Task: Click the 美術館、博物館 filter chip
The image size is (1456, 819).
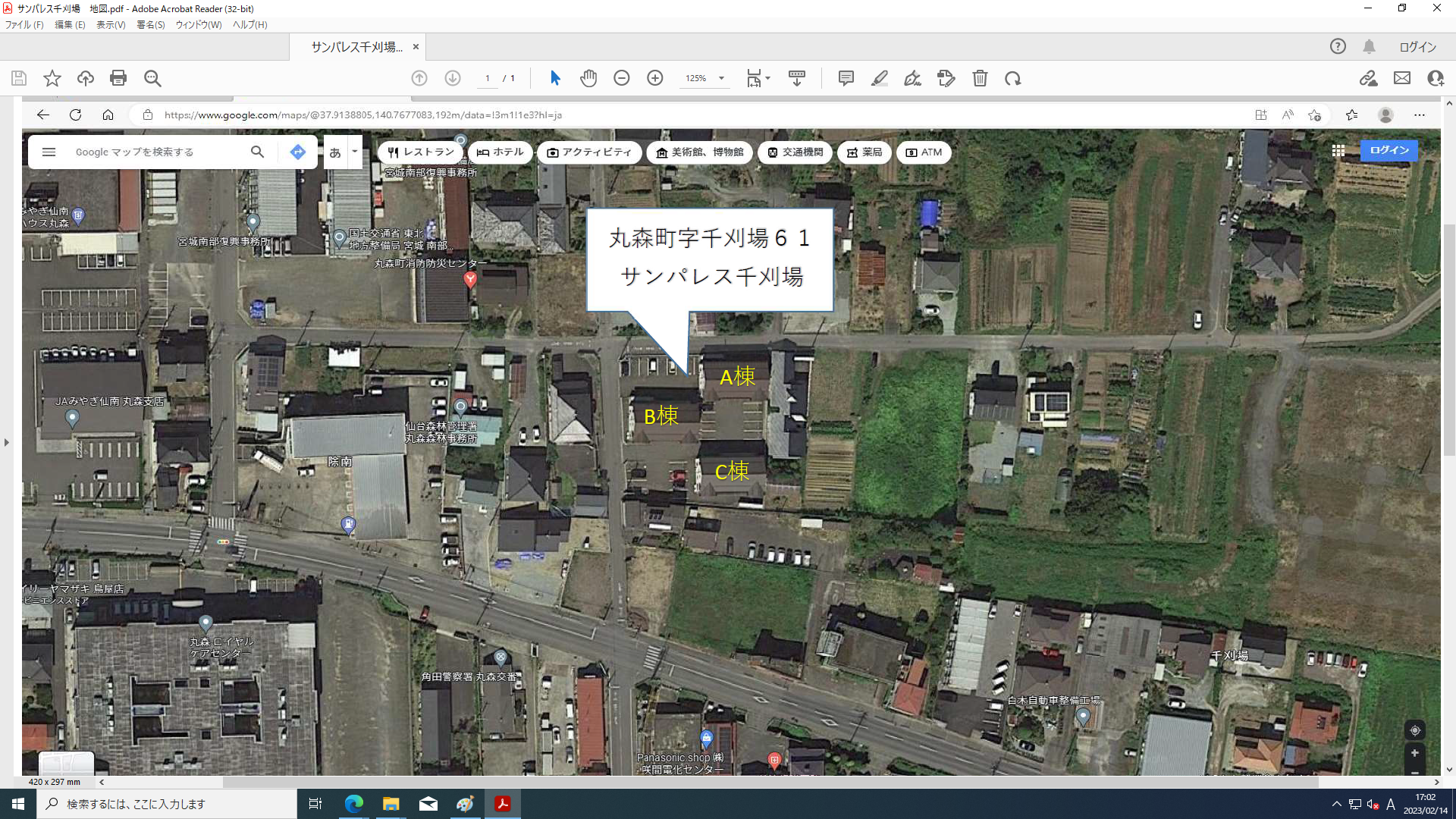Action: tap(699, 152)
